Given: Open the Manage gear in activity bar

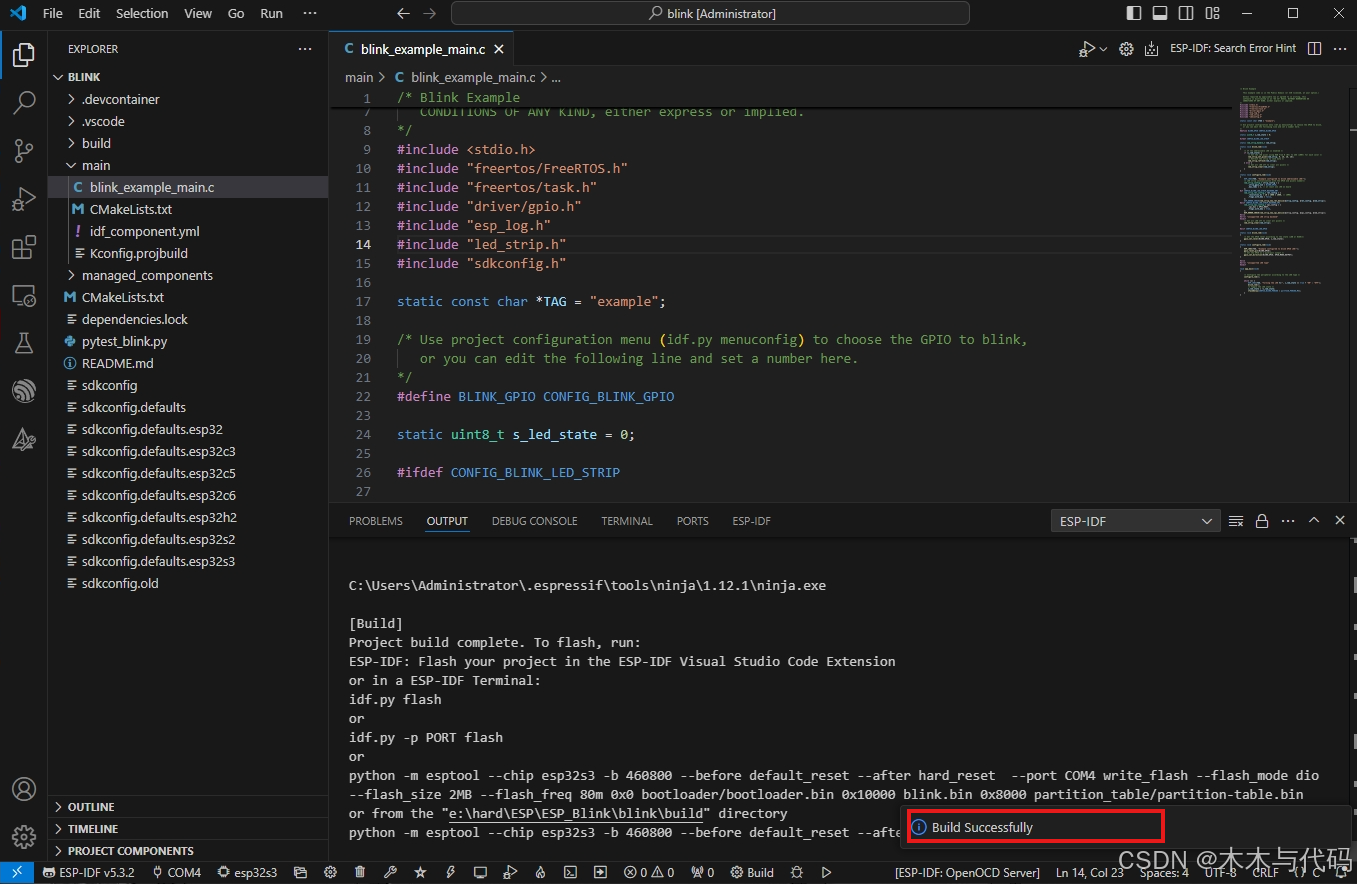Looking at the screenshot, I should [x=24, y=836].
